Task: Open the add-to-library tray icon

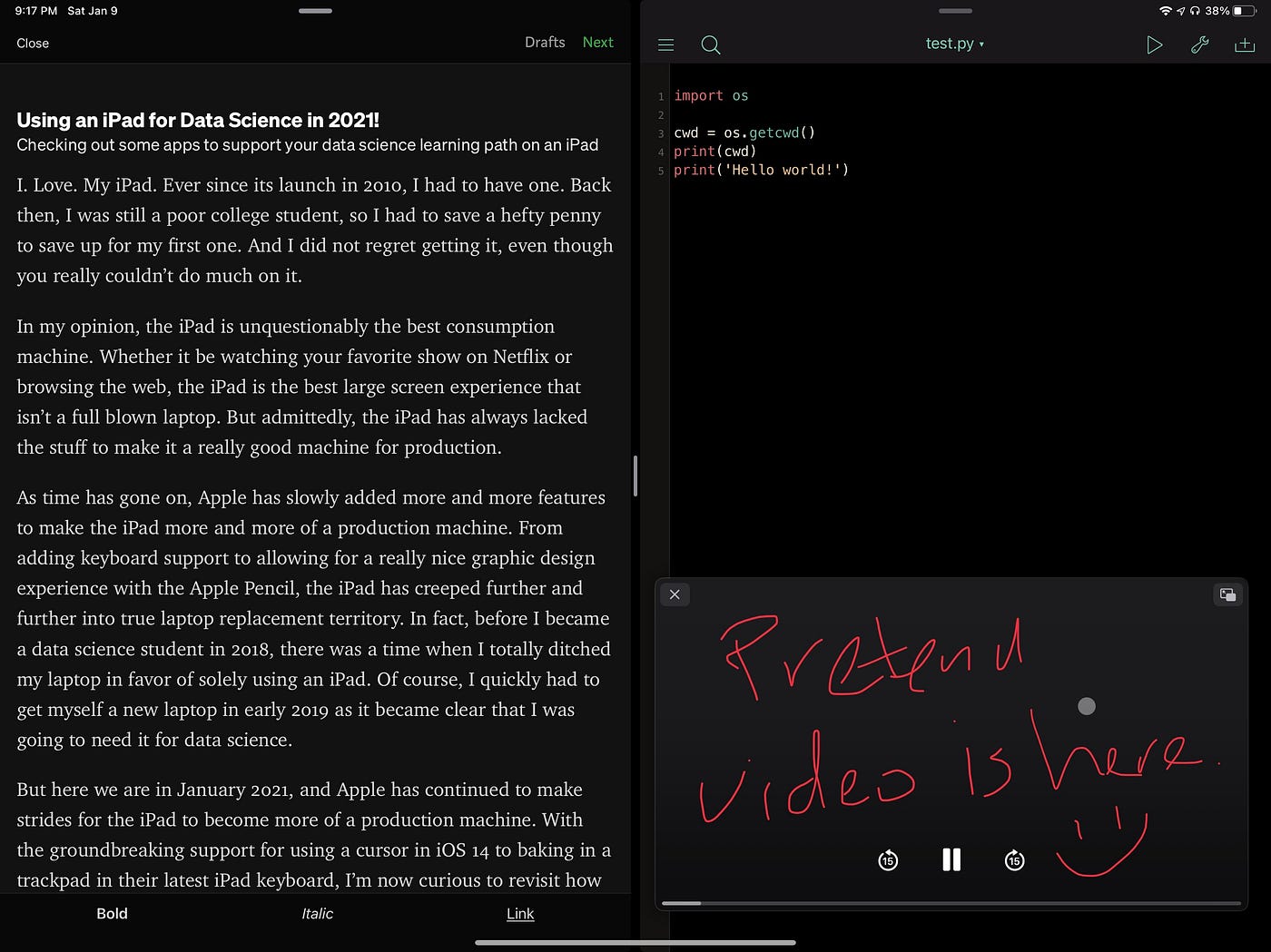Action: pyautogui.click(x=1245, y=44)
